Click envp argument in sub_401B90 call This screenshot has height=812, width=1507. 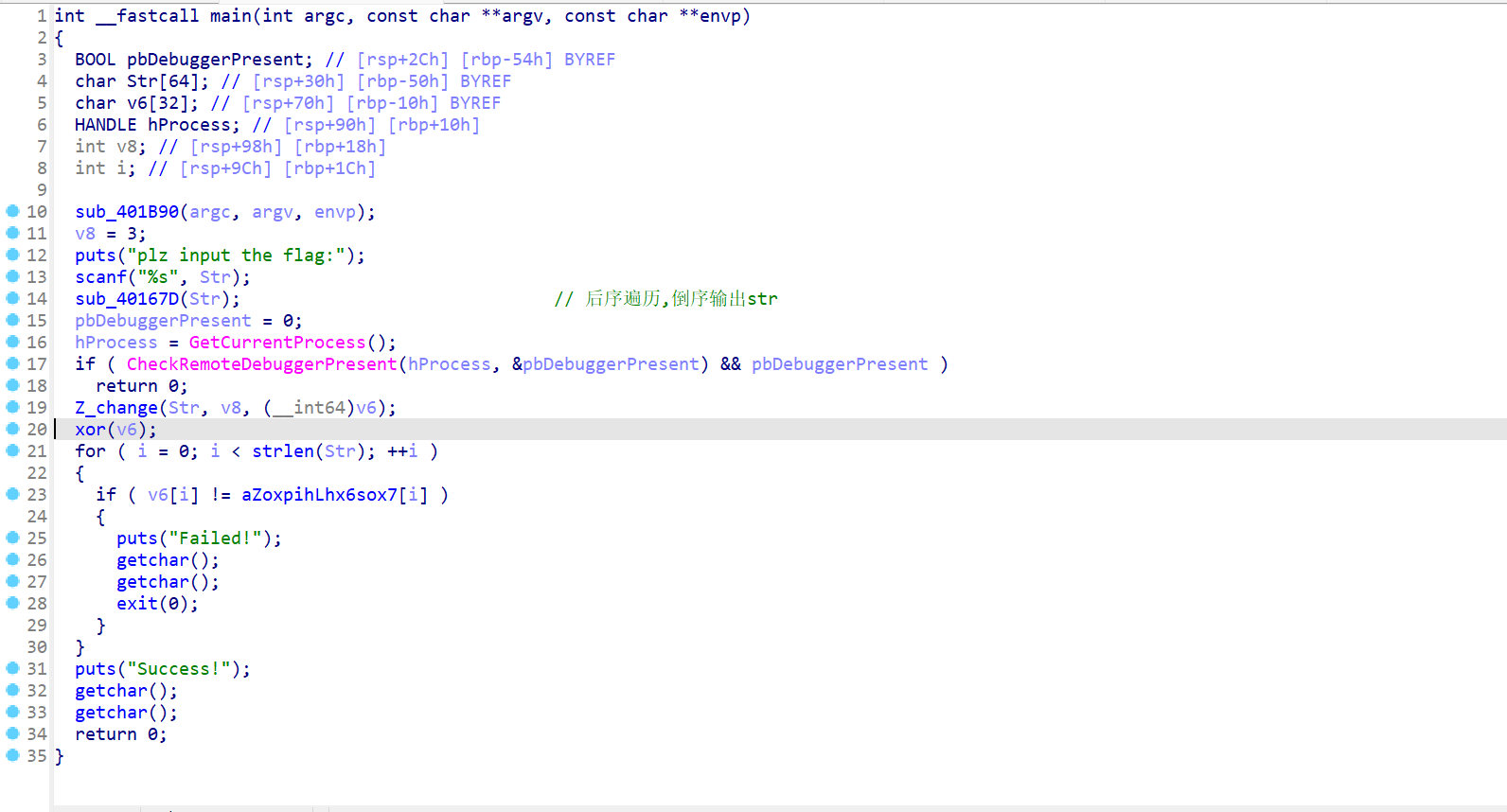pos(335,212)
